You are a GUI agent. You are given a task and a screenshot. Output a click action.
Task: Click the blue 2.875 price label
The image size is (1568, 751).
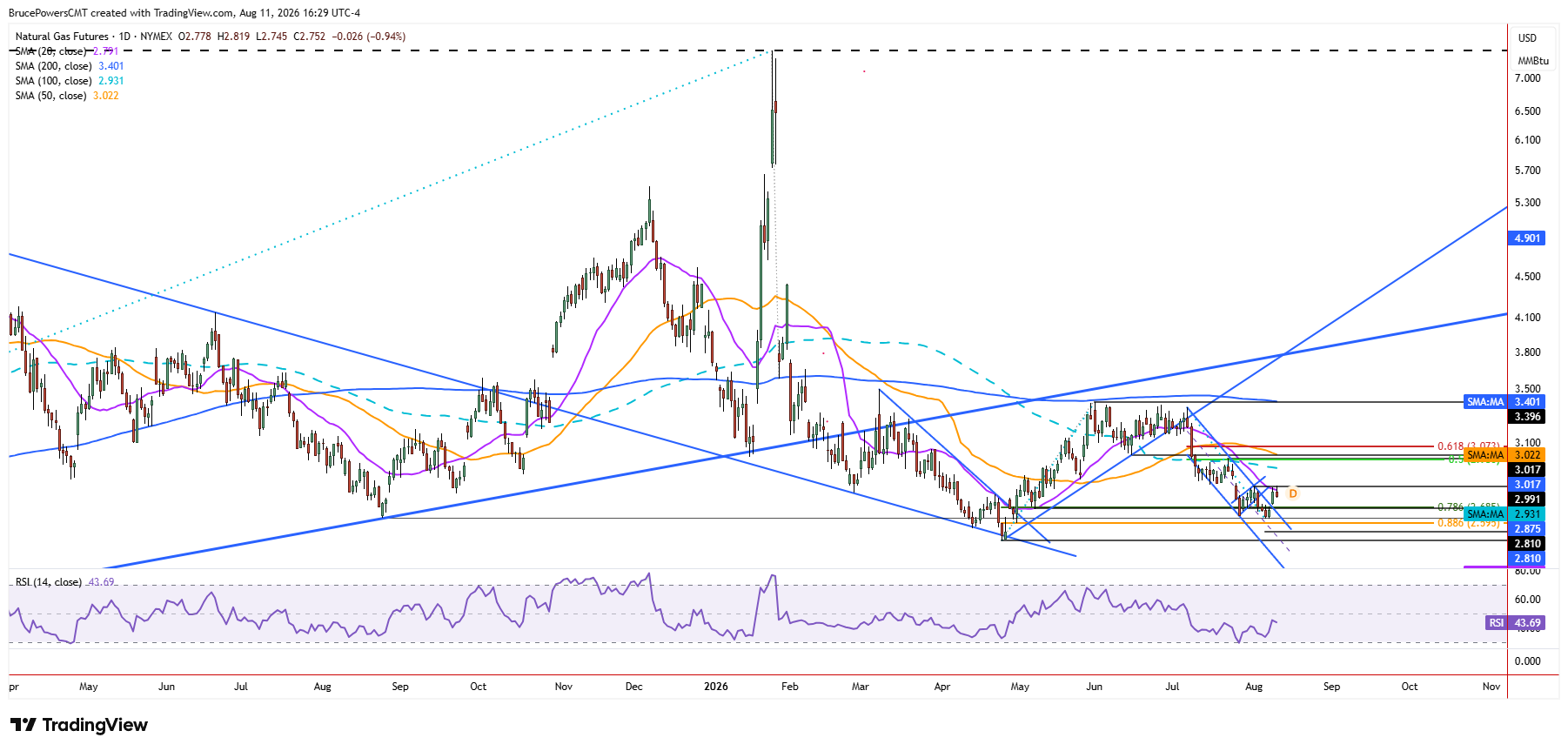click(x=1527, y=529)
